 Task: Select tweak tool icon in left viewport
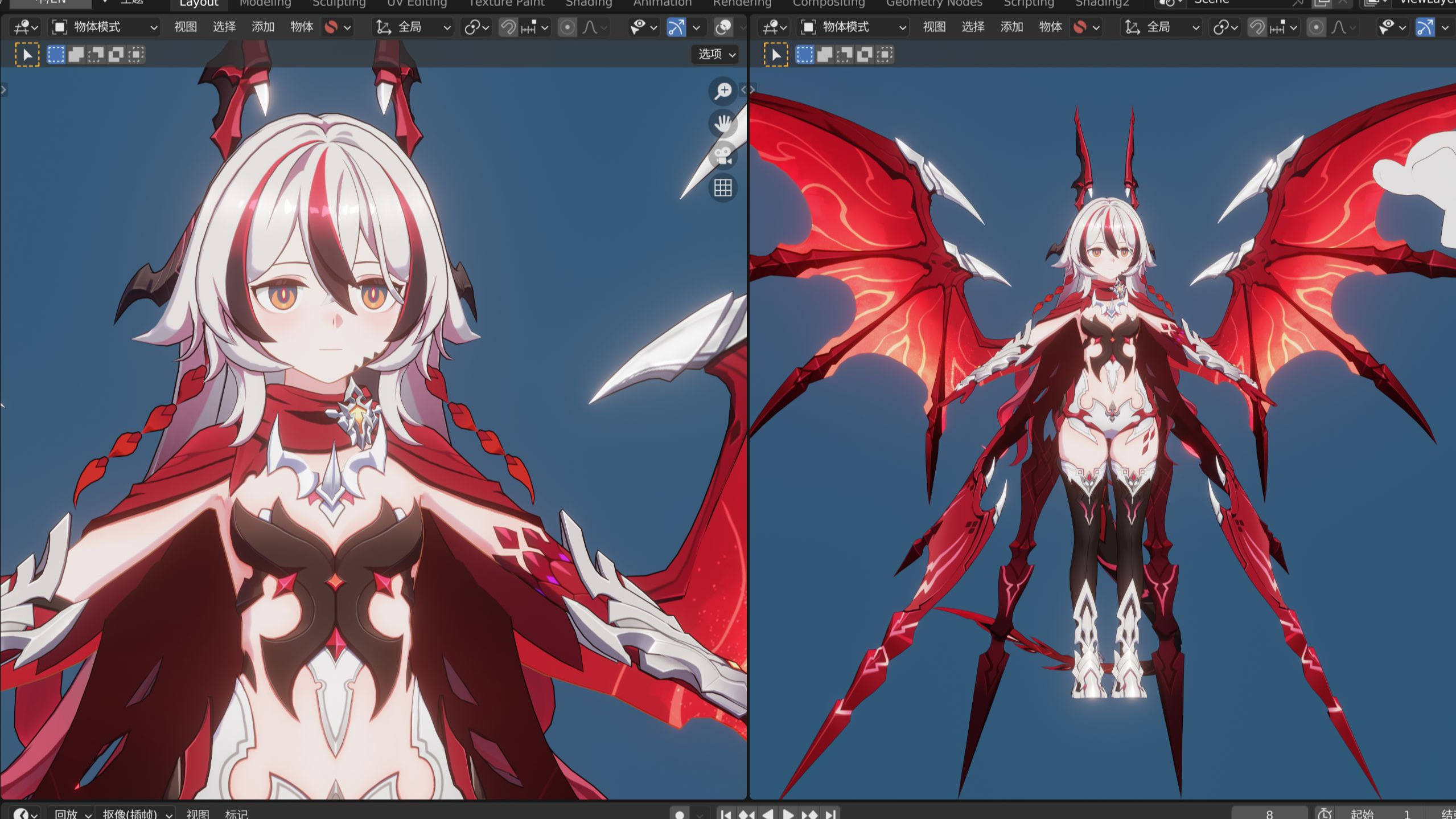pos(27,55)
